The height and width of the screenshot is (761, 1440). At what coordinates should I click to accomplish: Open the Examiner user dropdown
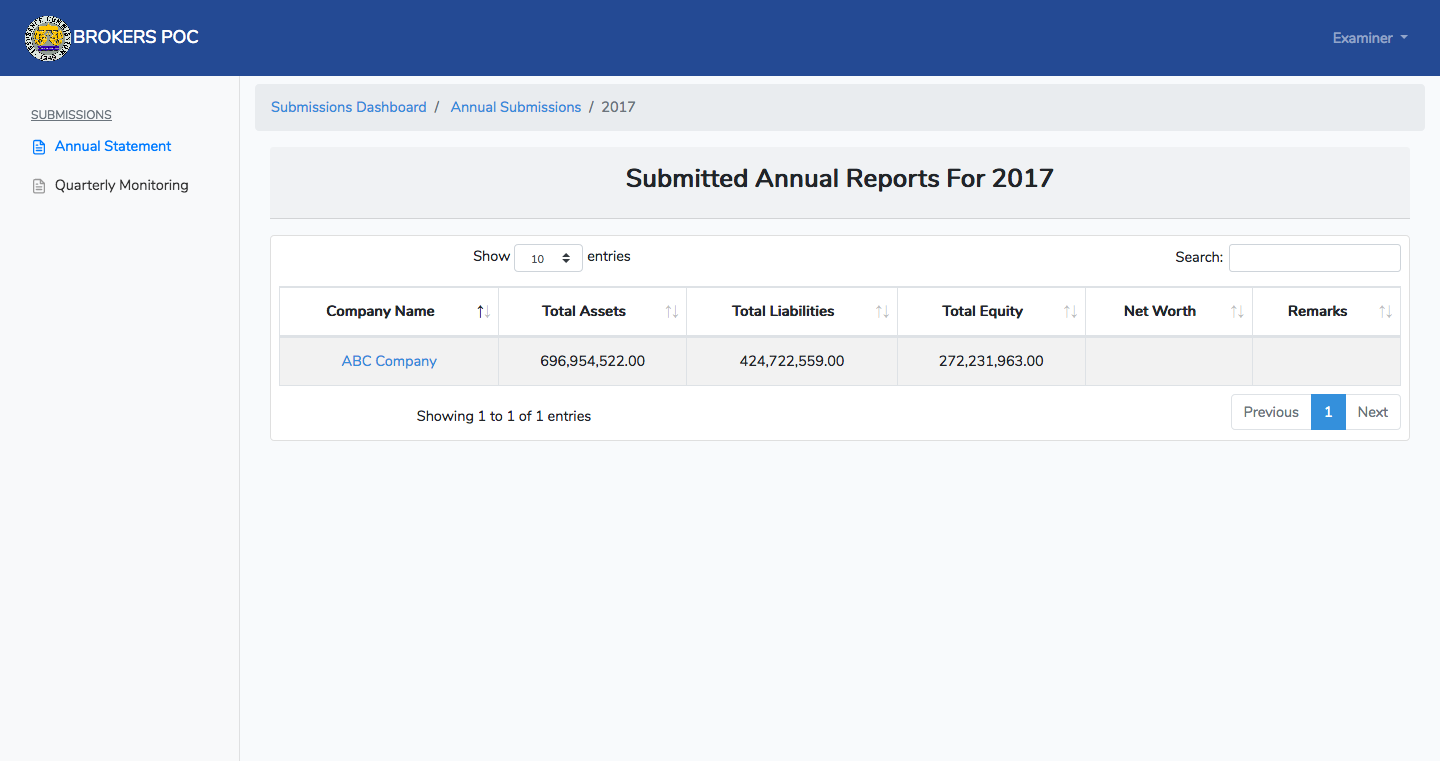[x=1370, y=38]
